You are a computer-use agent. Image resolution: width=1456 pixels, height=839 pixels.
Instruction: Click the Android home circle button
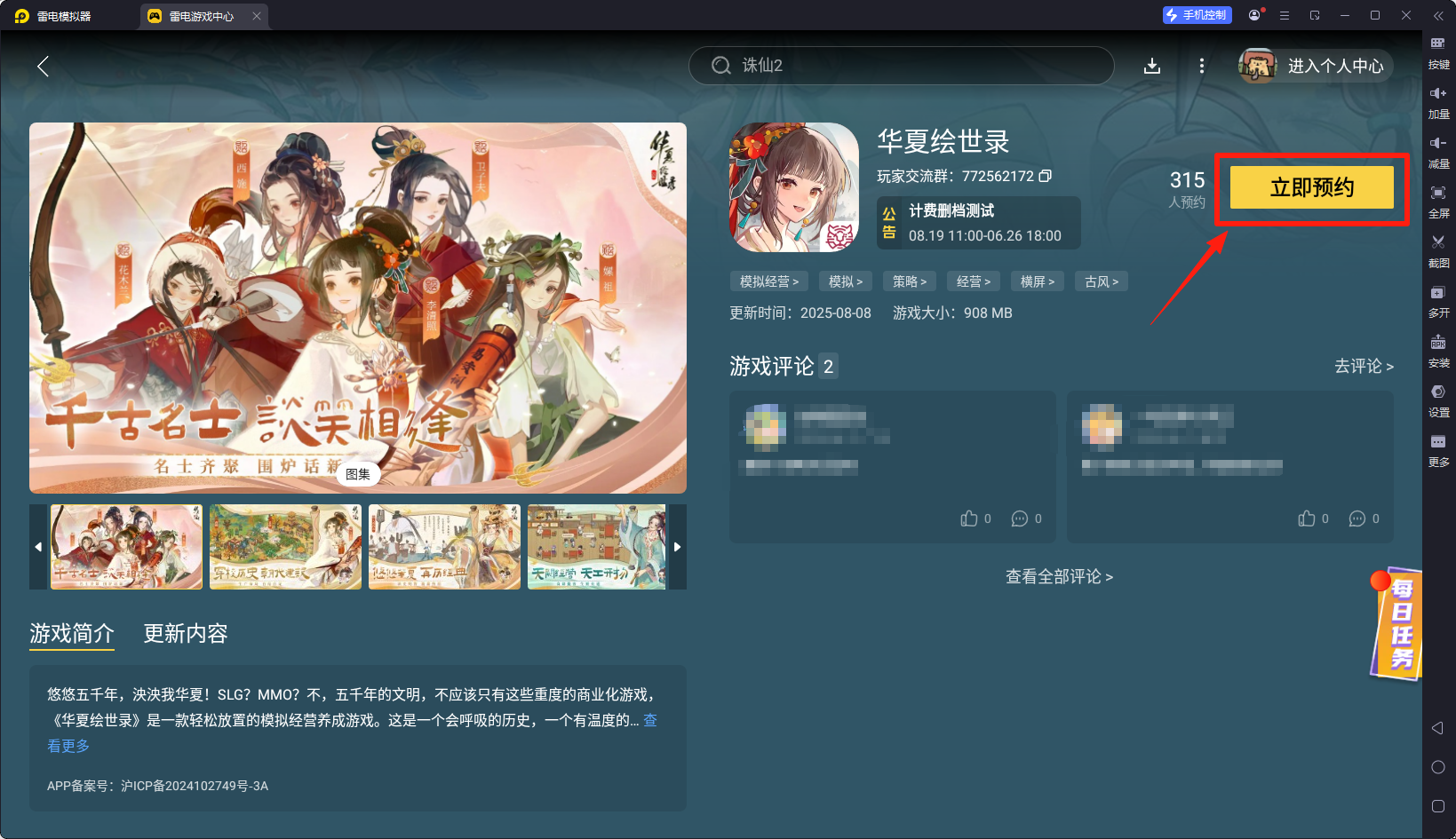[1438, 767]
